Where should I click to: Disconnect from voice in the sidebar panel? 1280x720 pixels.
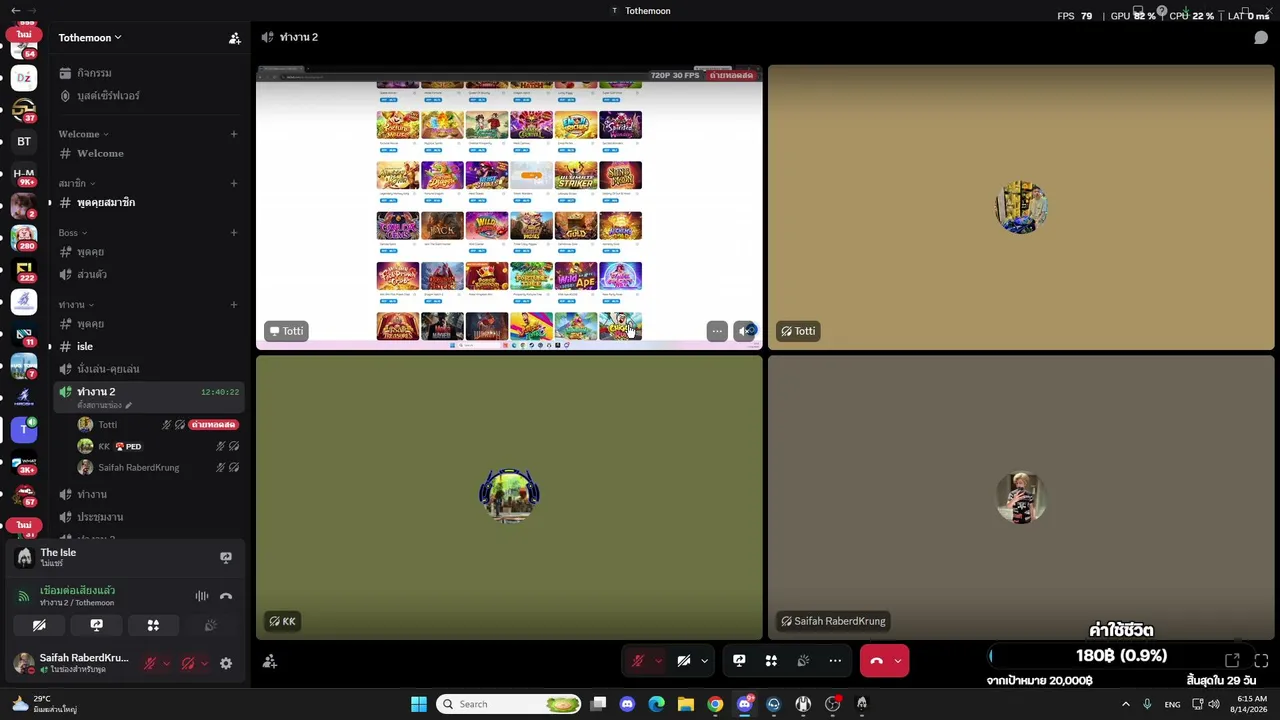pos(226,596)
